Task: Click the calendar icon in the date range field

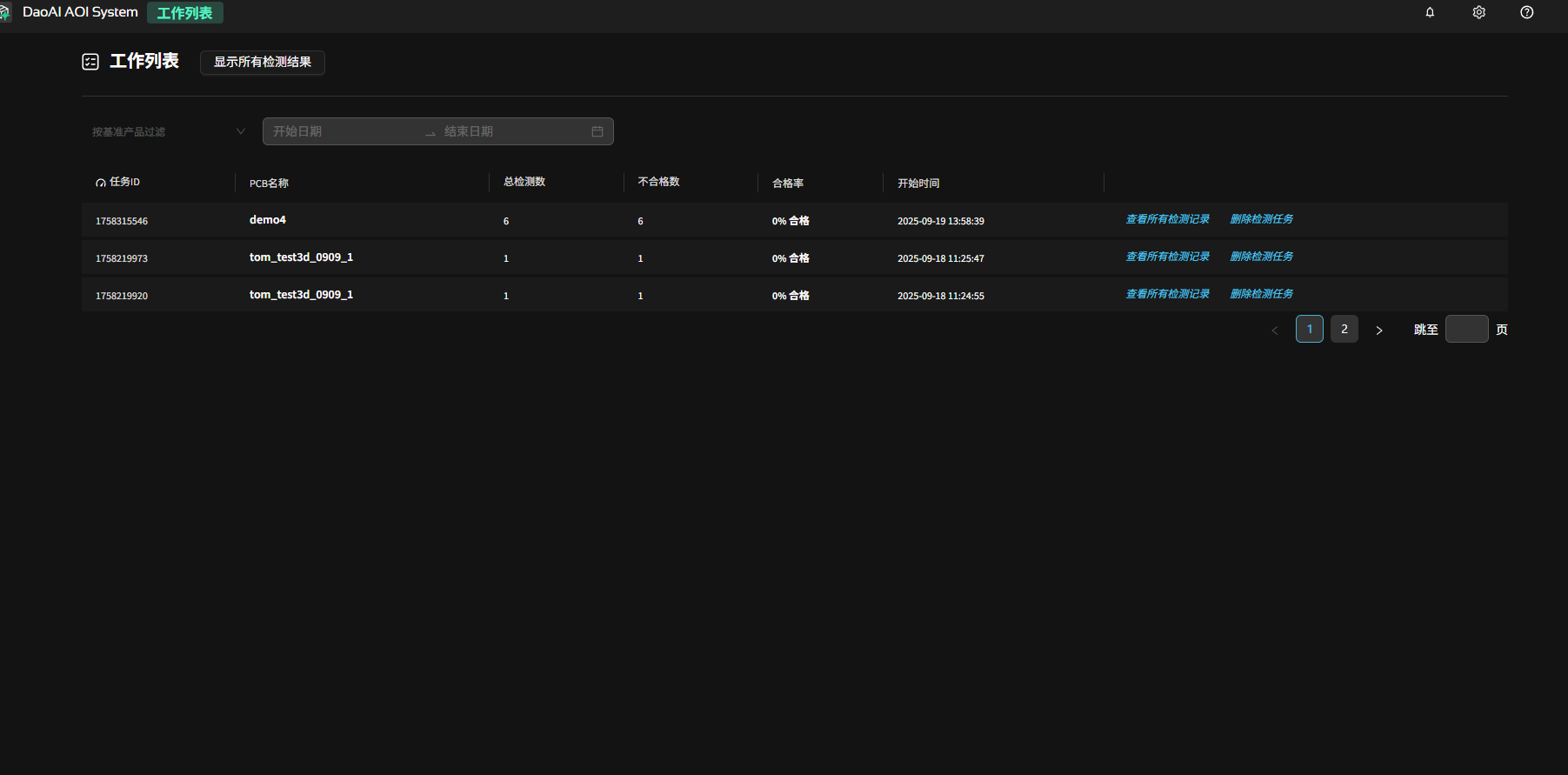Action: pos(597,131)
